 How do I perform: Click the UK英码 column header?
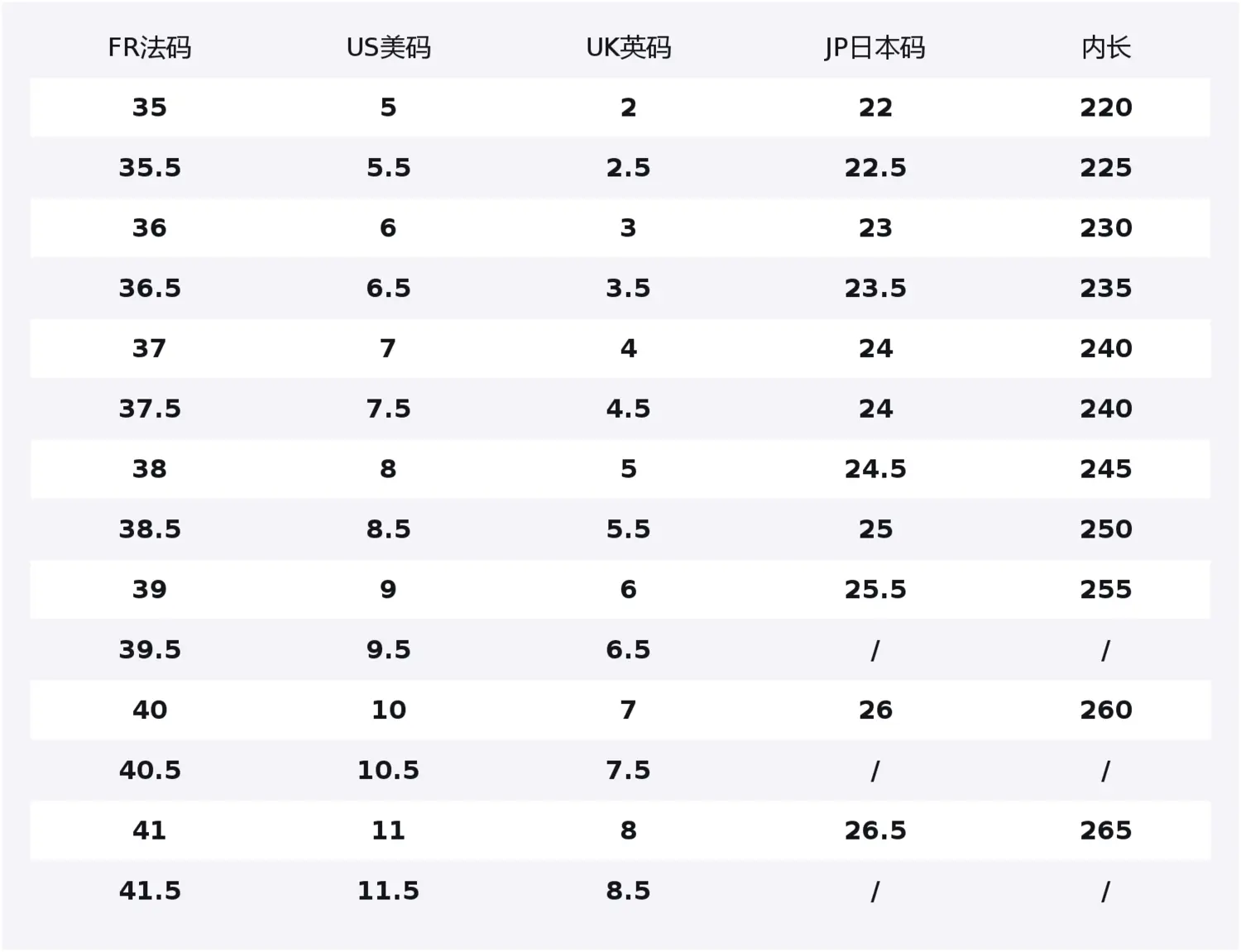(x=629, y=48)
